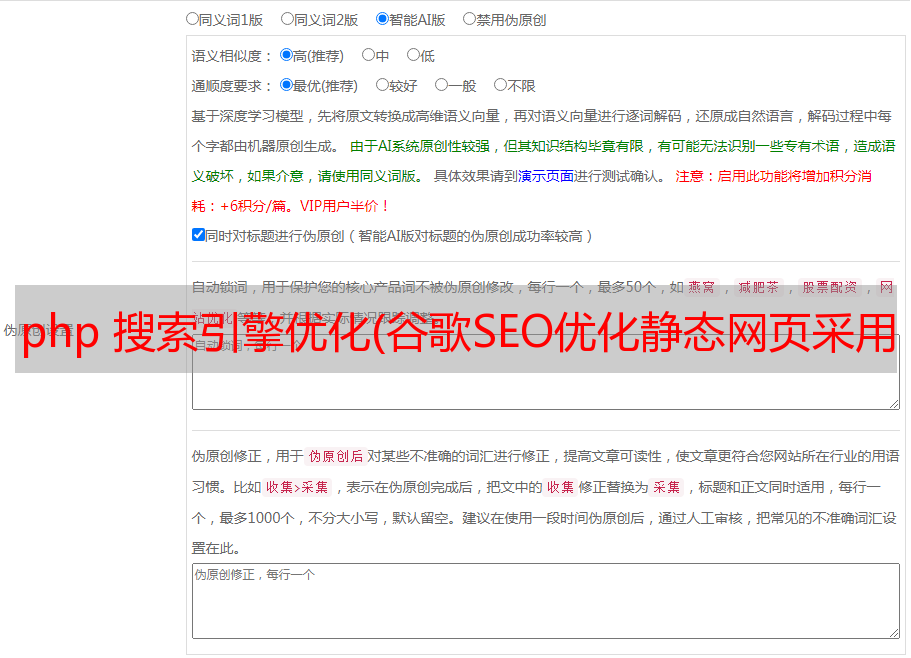Set 语义相似度 to 高(推荐)
The width and height of the screenshot is (911, 658).
(286, 55)
